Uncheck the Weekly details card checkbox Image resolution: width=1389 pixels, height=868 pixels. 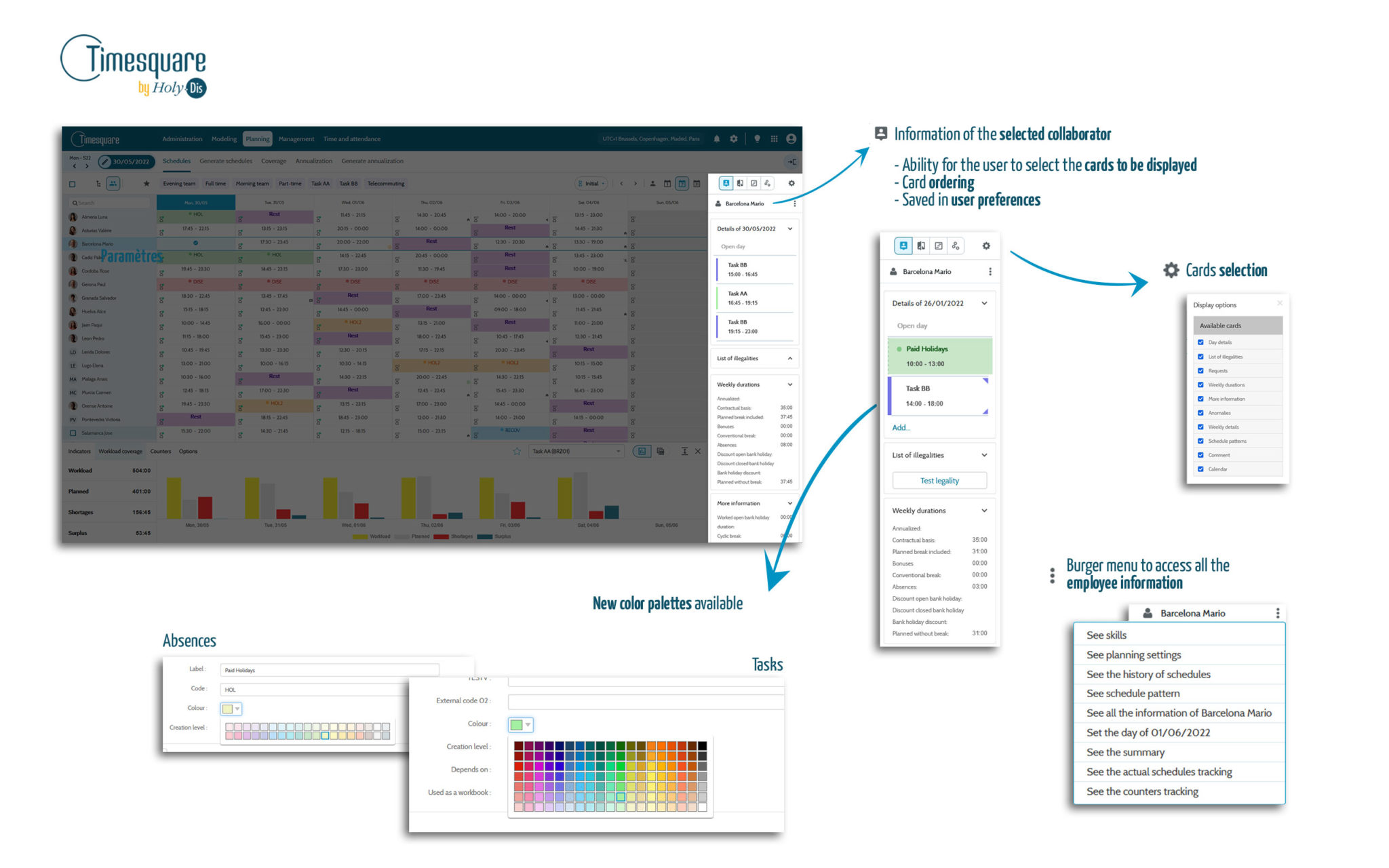pos(1200,427)
